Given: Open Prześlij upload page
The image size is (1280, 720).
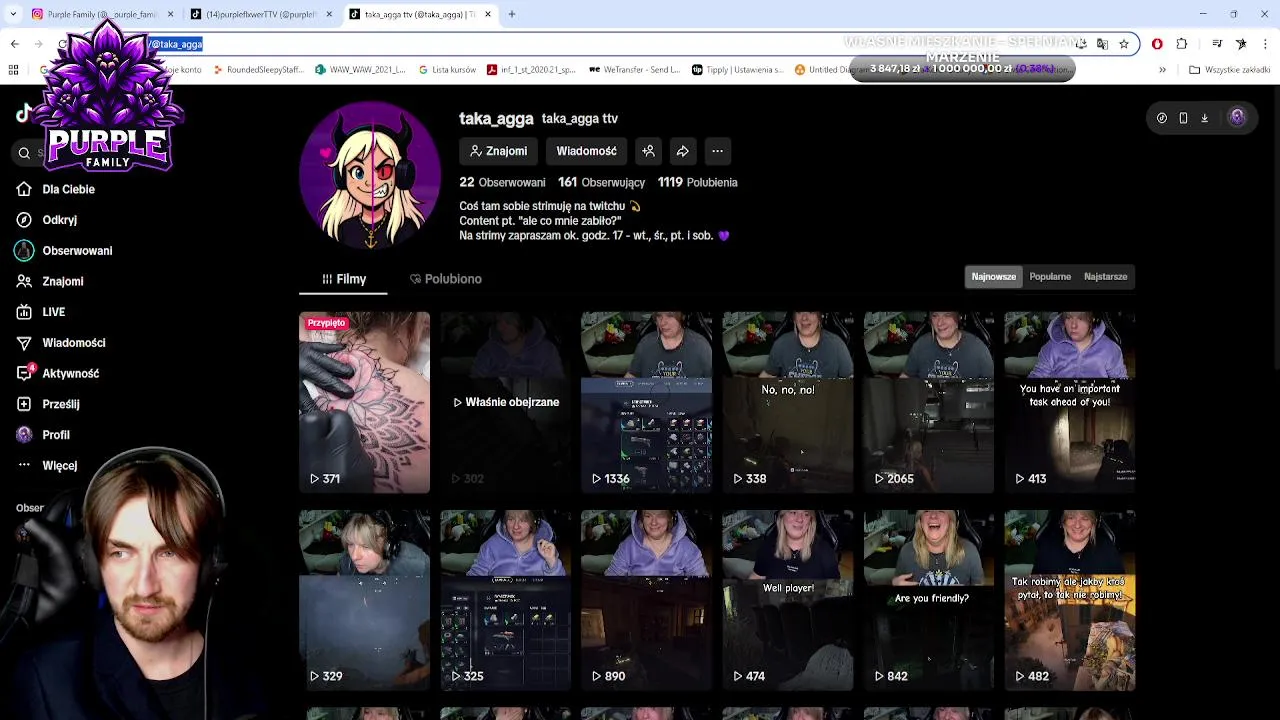Looking at the screenshot, I should pyautogui.click(x=48, y=405).
